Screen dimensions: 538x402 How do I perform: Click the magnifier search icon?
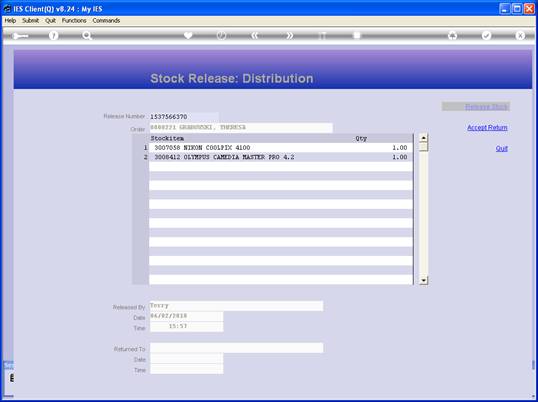coord(87,36)
